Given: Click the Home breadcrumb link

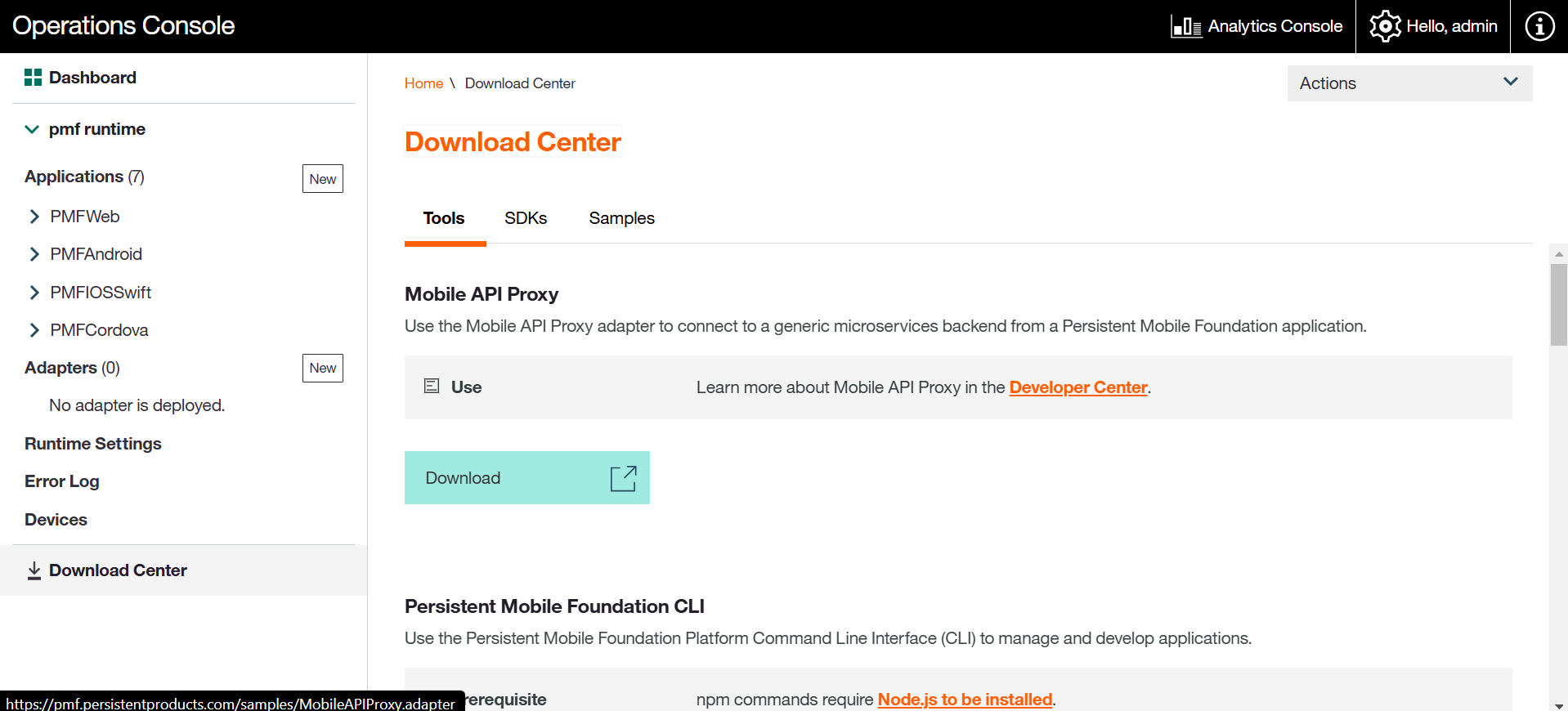Looking at the screenshot, I should click(x=423, y=83).
